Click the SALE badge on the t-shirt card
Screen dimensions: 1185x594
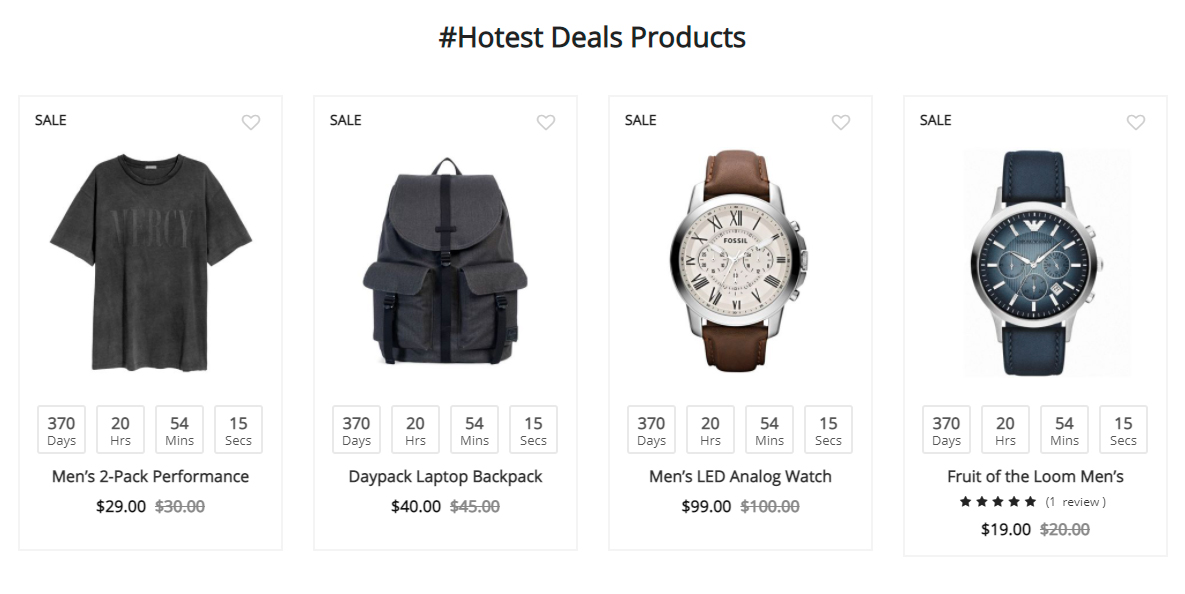coord(51,120)
